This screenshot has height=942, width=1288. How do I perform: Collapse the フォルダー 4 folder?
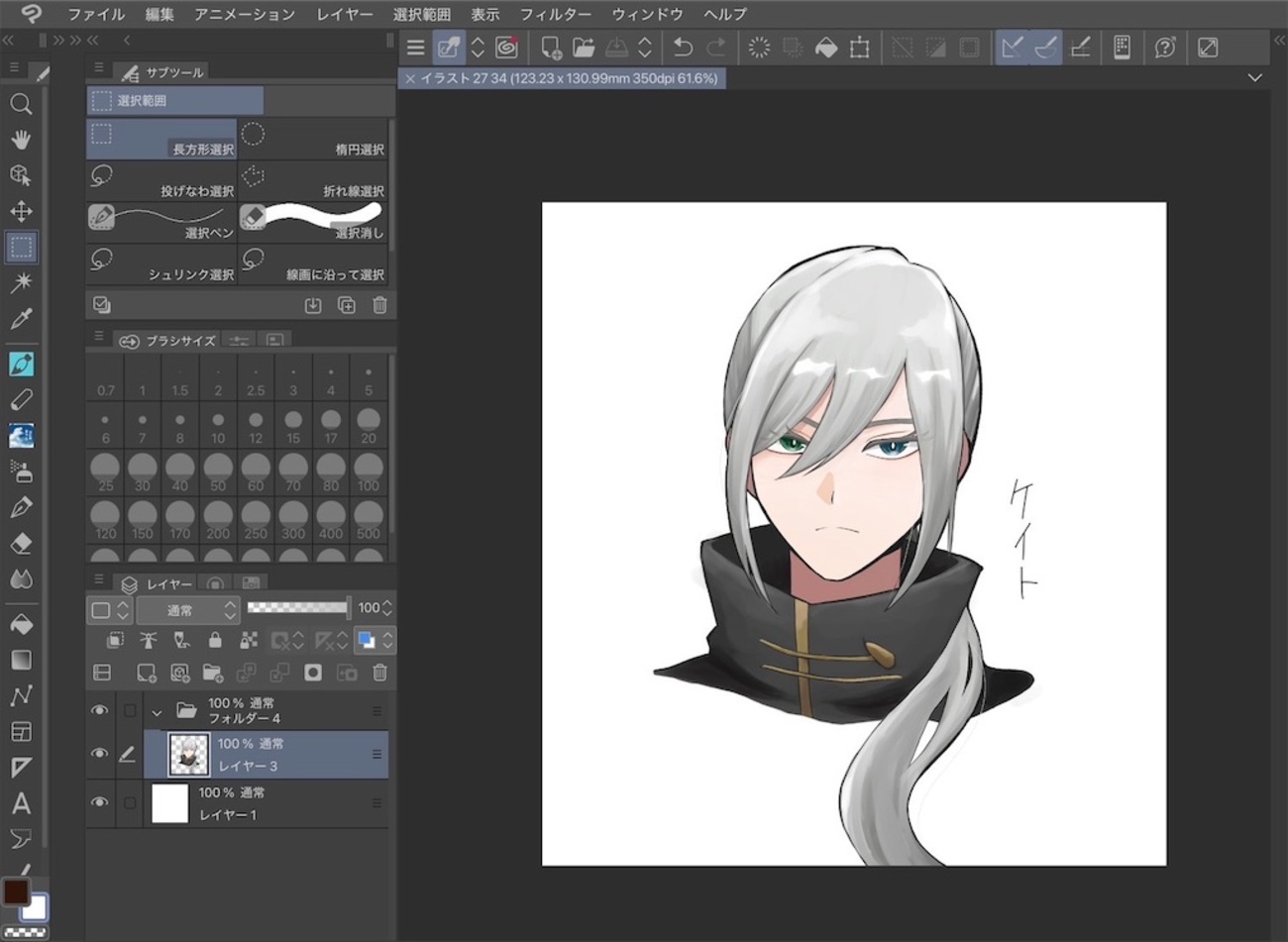[x=157, y=712]
